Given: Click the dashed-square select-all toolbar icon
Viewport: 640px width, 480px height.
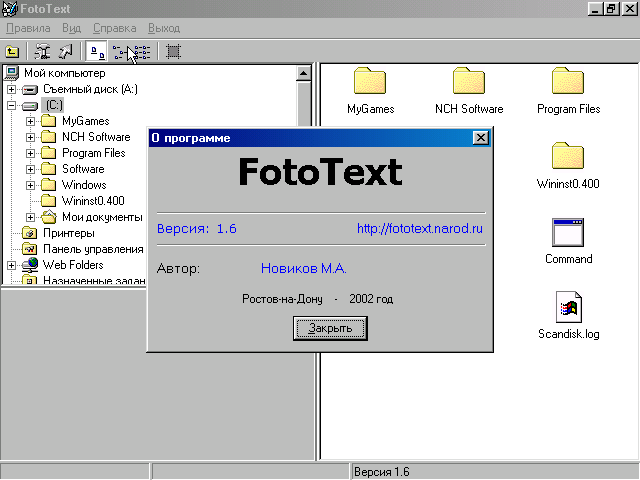Looking at the screenshot, I should 173,51.
